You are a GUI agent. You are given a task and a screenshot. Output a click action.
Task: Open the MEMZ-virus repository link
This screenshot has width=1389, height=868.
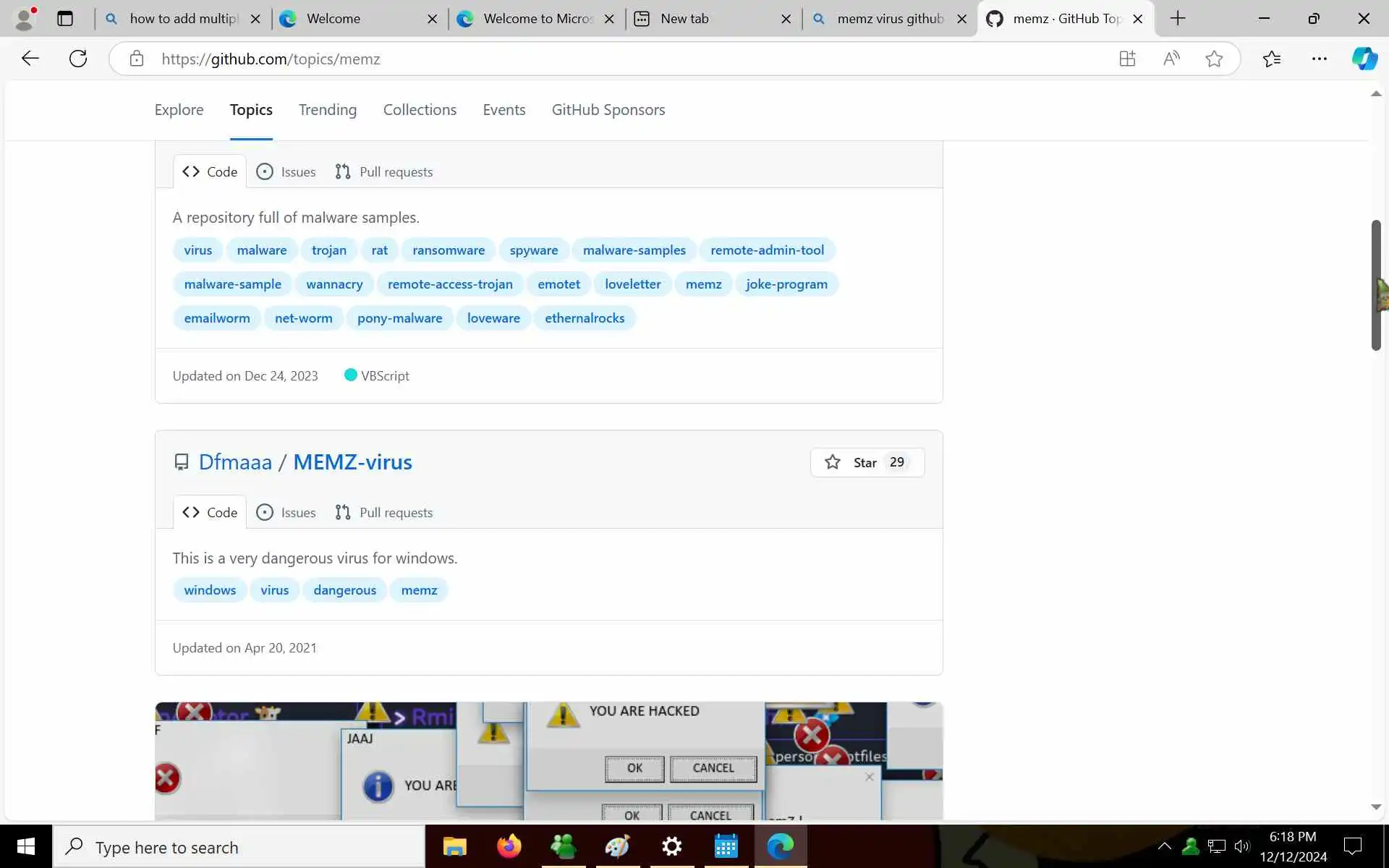(352, 462)
